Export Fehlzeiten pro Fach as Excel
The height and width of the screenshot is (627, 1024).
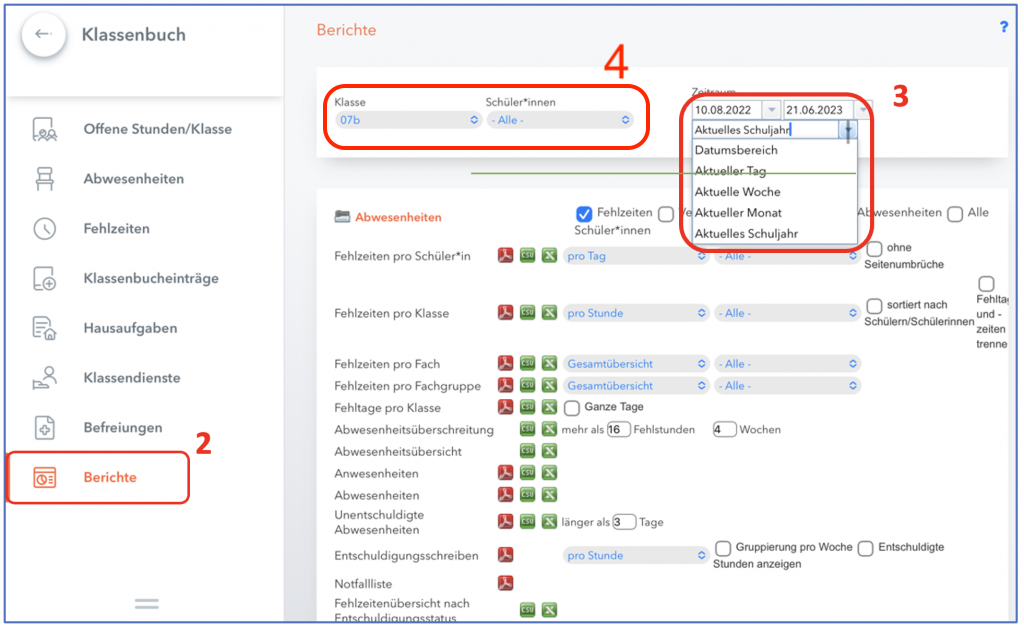tap(549, 364)
